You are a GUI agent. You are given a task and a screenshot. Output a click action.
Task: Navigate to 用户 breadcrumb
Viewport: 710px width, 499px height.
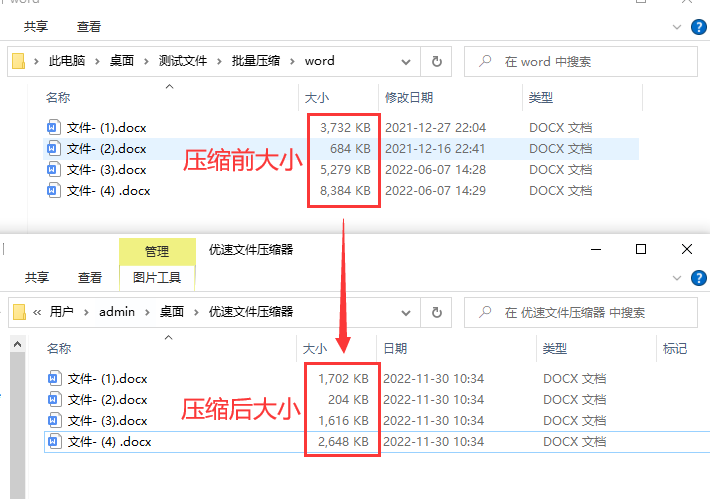click(x=61, y=312)
